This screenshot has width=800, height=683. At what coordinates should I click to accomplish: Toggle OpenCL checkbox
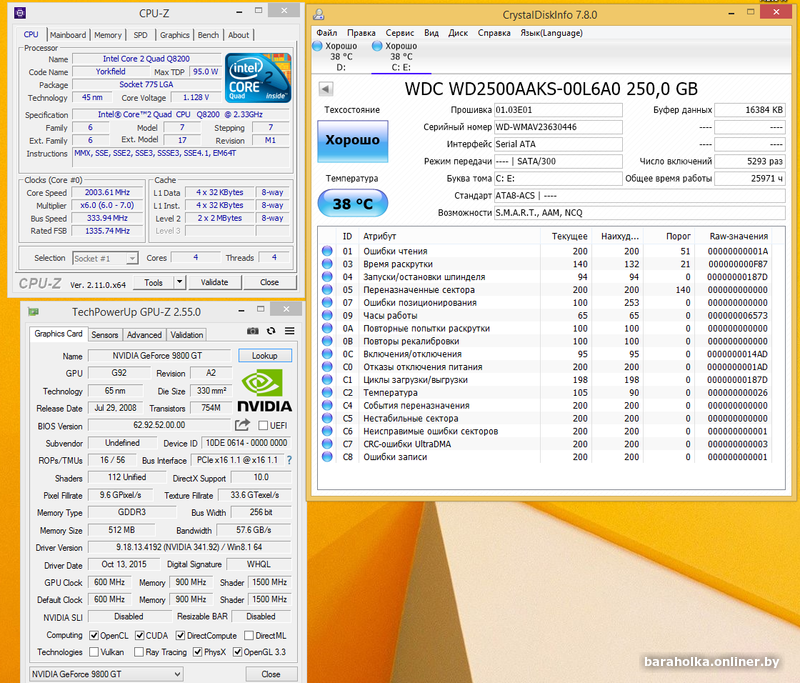pyautogui.click(x=94, y=636)
